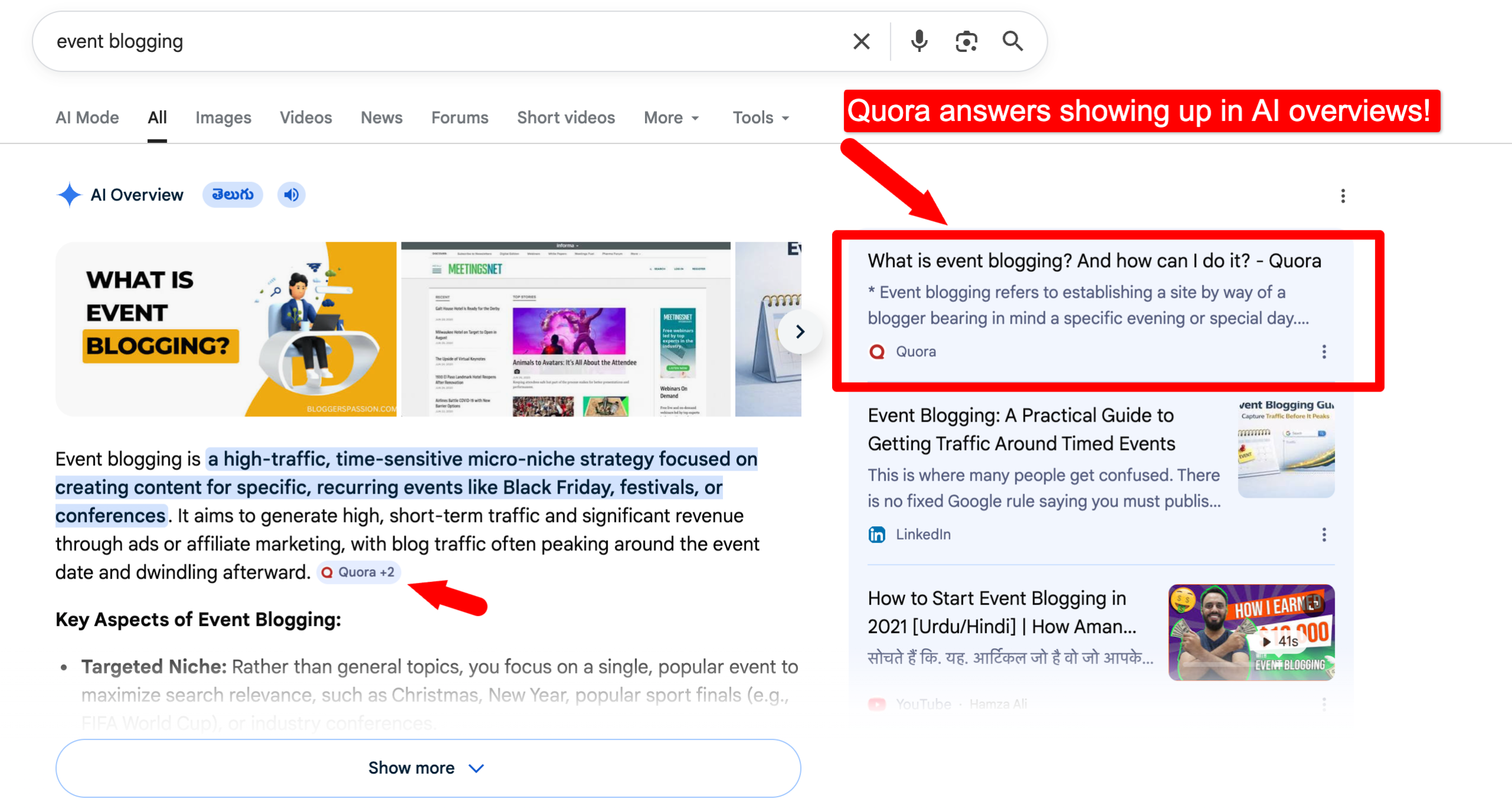This screenshot has height=812, width=1512.
Task: Expand the More search filters dropdown
Action: 672,118
